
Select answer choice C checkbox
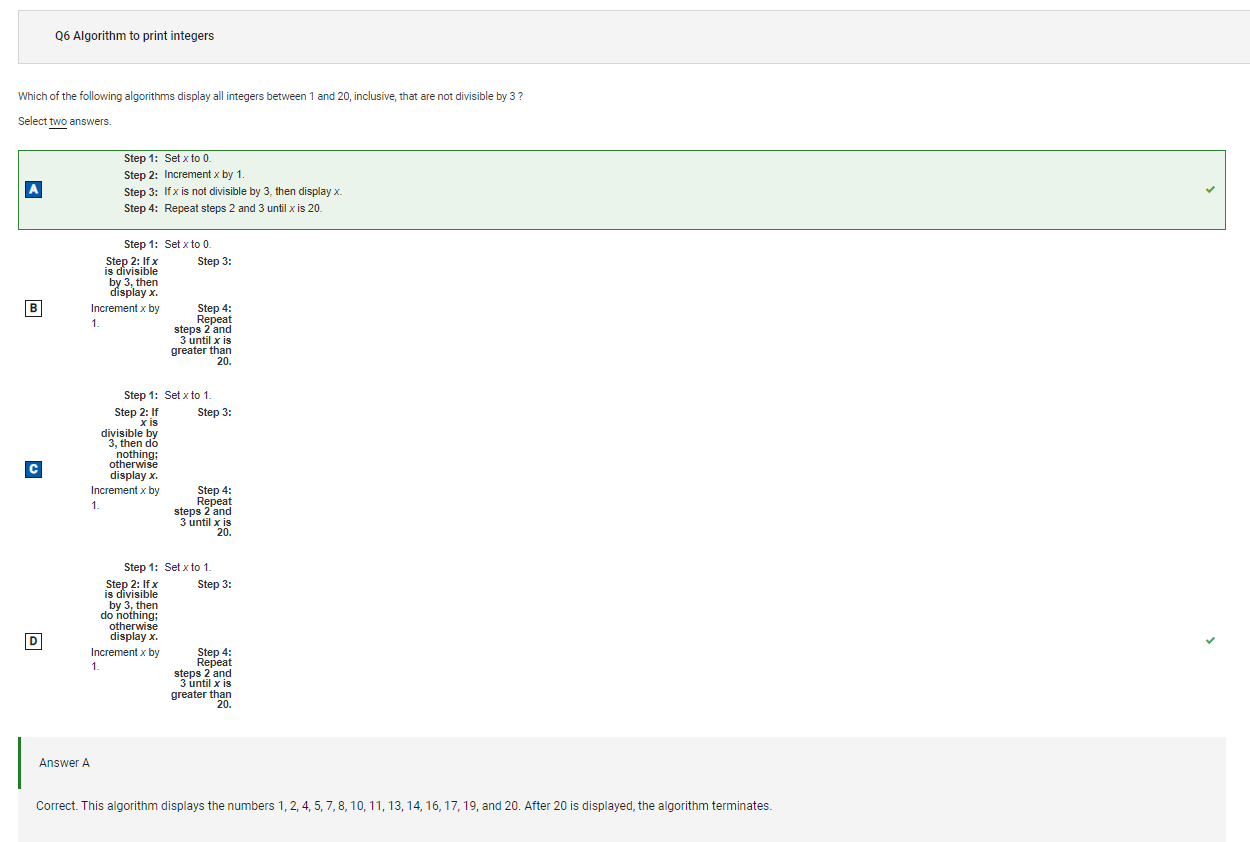click(33, 468)
